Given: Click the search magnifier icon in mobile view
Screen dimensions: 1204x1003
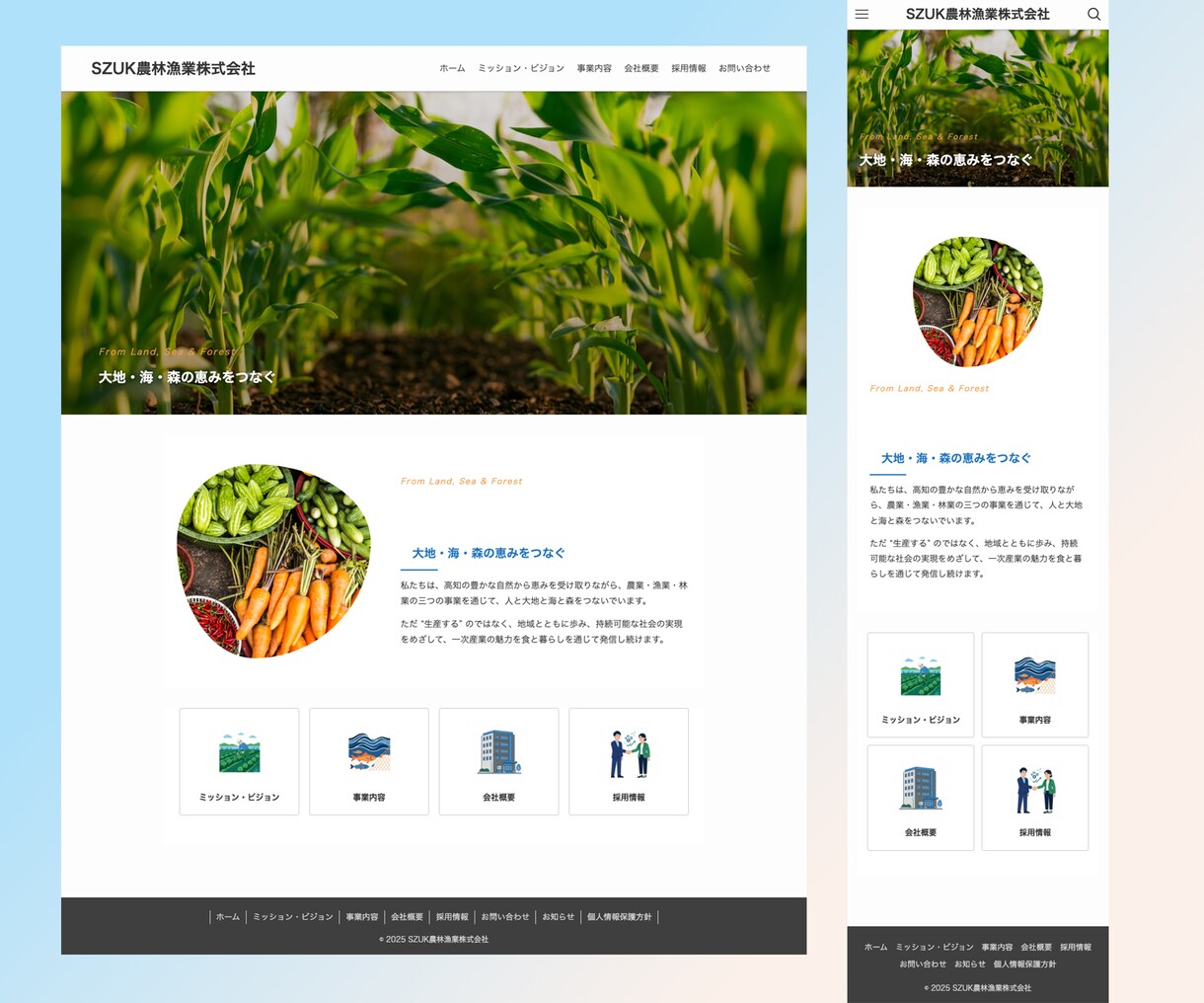Looking at the screenshot, I should (1093, 14).
